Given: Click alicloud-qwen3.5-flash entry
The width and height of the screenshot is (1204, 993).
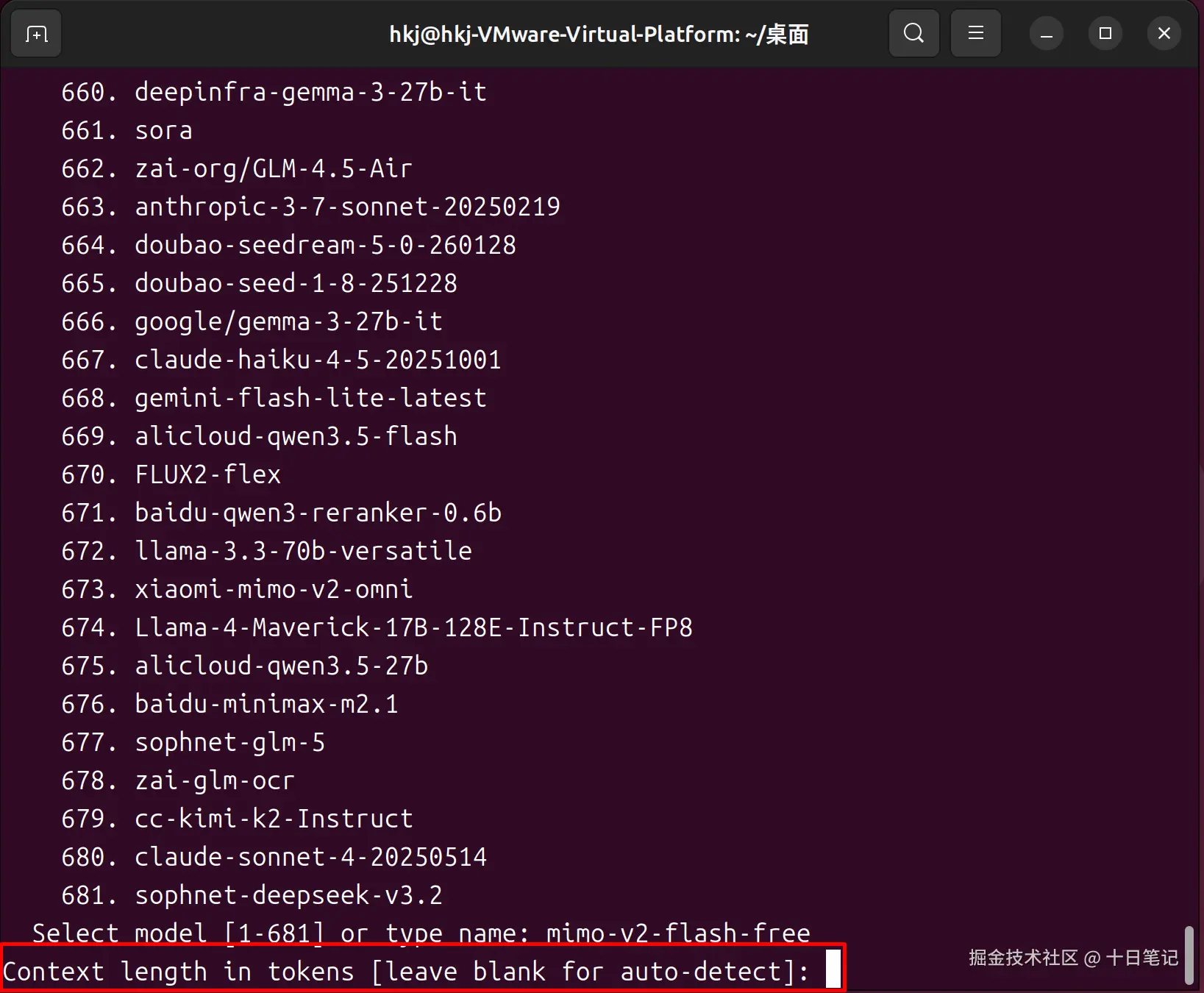Looking at the screenshot, I should point(259,436).
